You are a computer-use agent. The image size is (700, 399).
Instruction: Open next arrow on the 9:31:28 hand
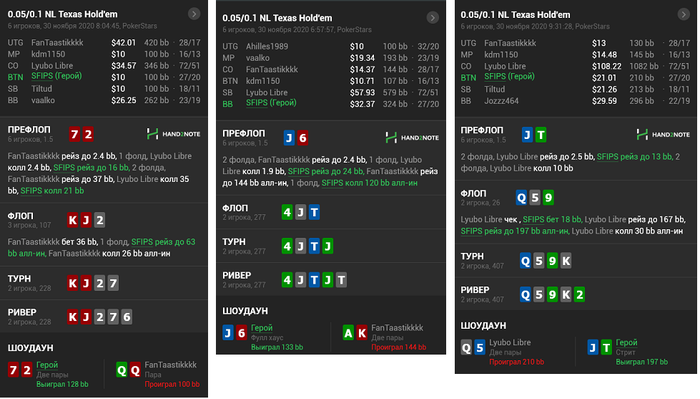[x=683, y=14]
